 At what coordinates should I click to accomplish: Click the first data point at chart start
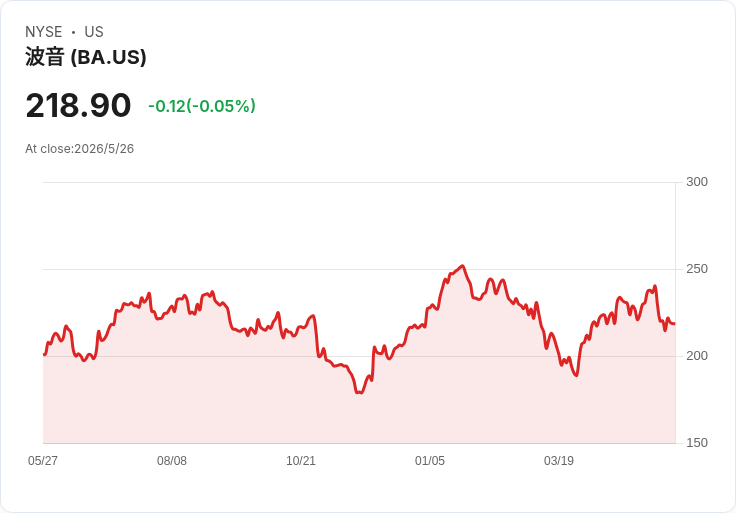tap(44, 354)
